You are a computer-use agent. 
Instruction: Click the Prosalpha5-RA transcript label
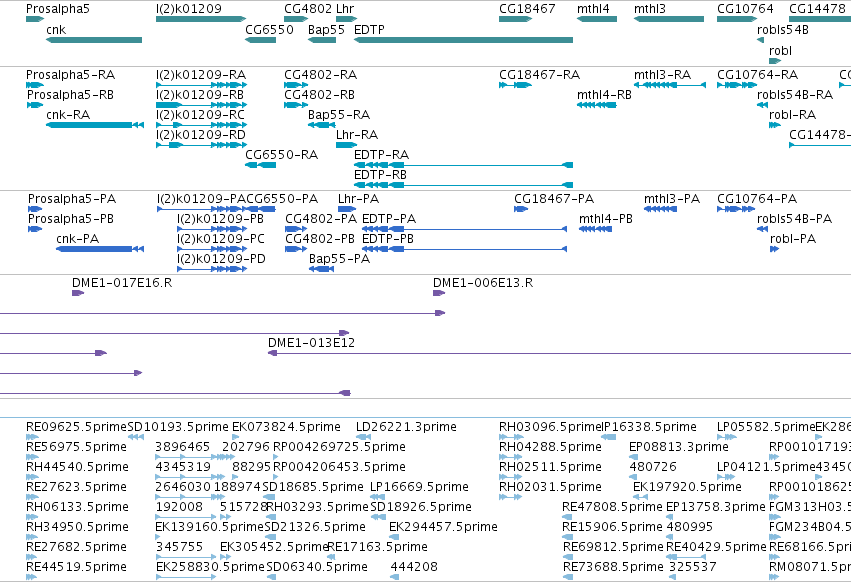(x=71, y=74)
